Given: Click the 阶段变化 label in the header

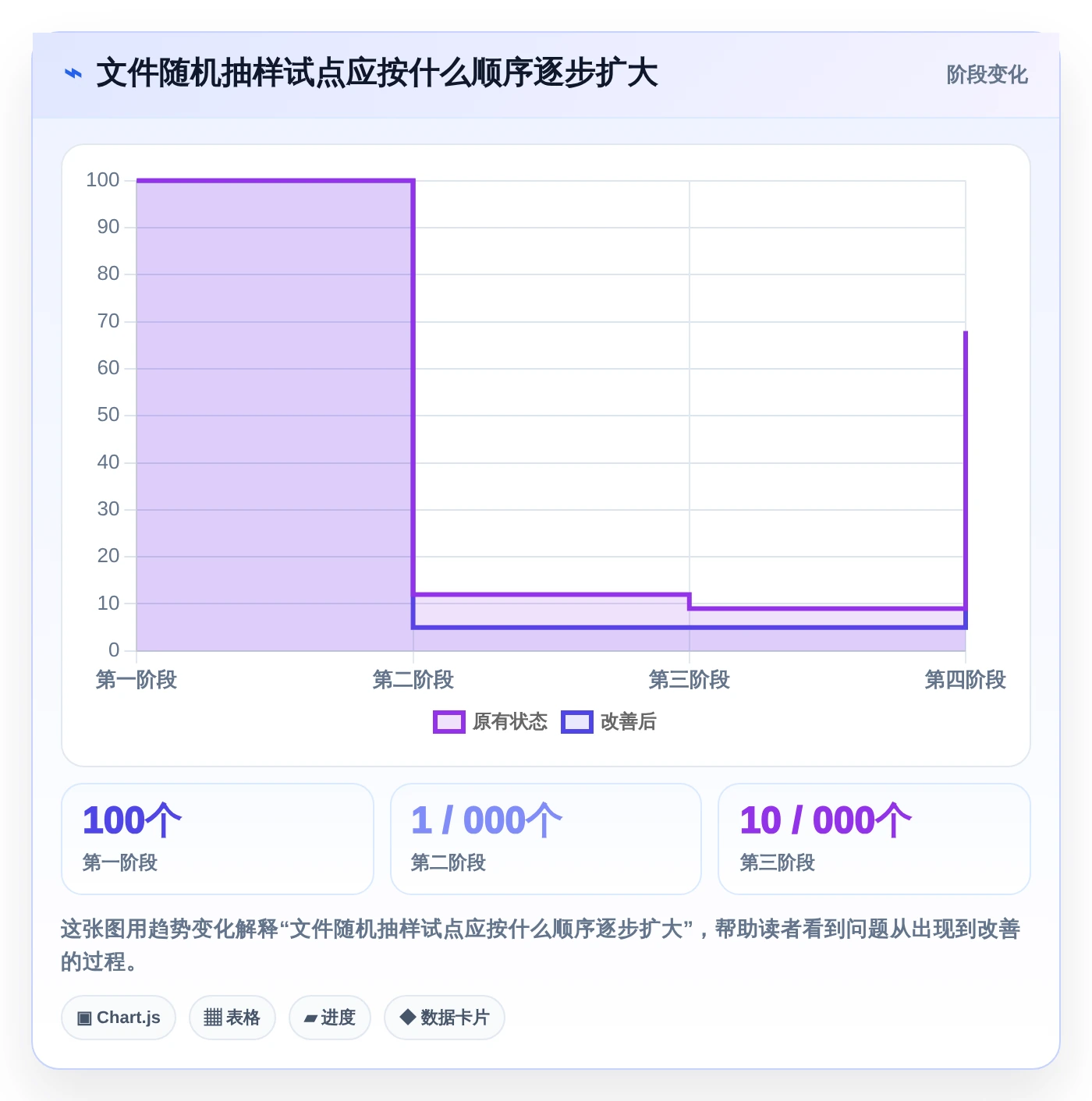Looking at the screenshot, I should click(x=987, y=75).
